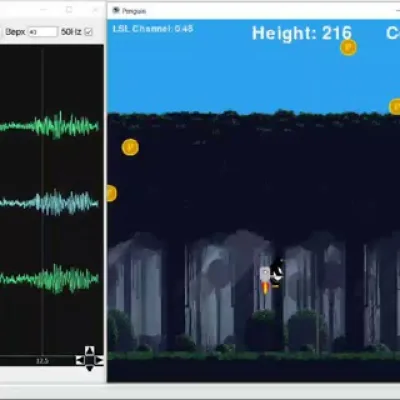Click the LSL Channel readout text
The width and height of the screenshot is (400, 400).
(153, 29)
